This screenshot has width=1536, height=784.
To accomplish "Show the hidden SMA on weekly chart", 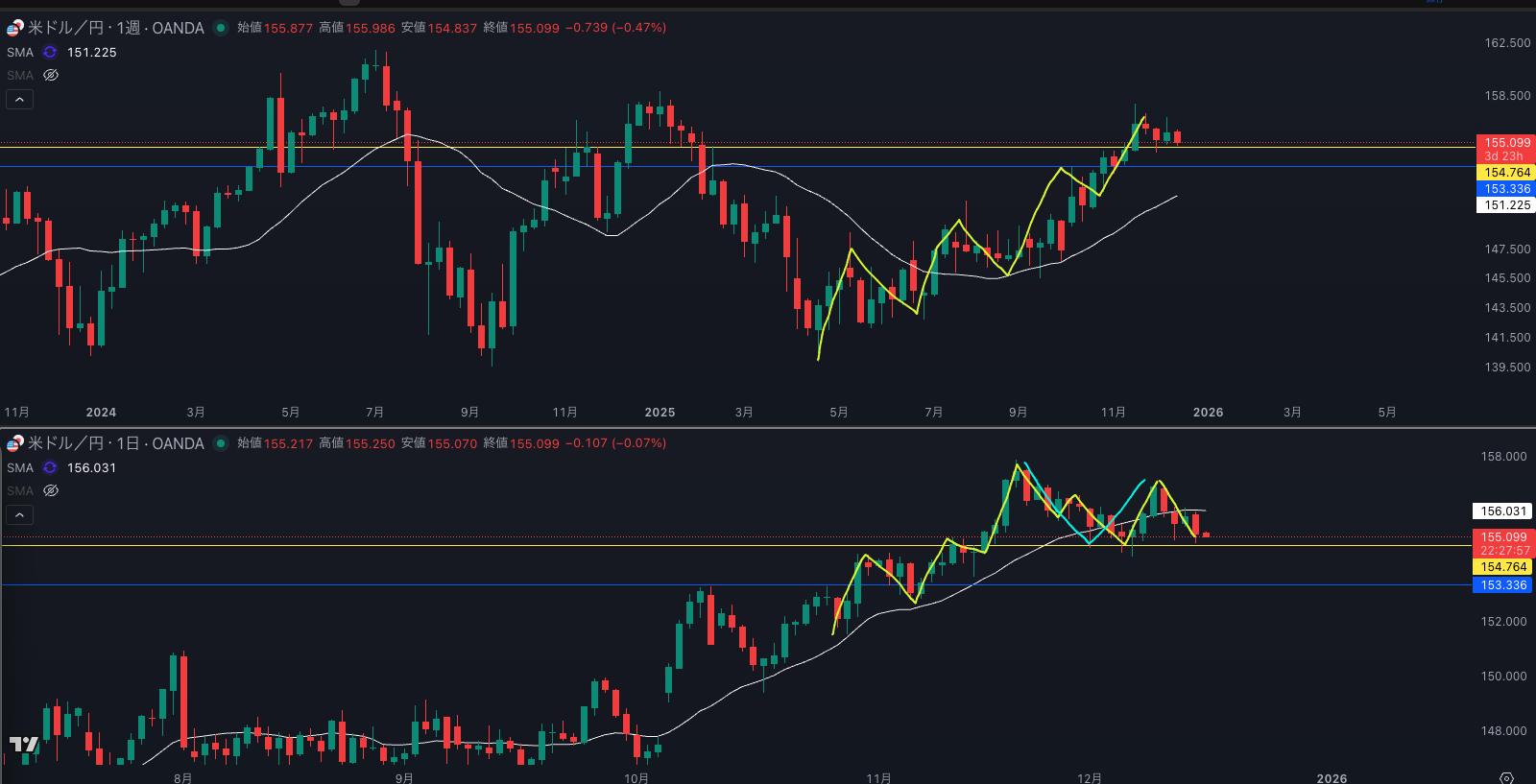I will (51, 75).
